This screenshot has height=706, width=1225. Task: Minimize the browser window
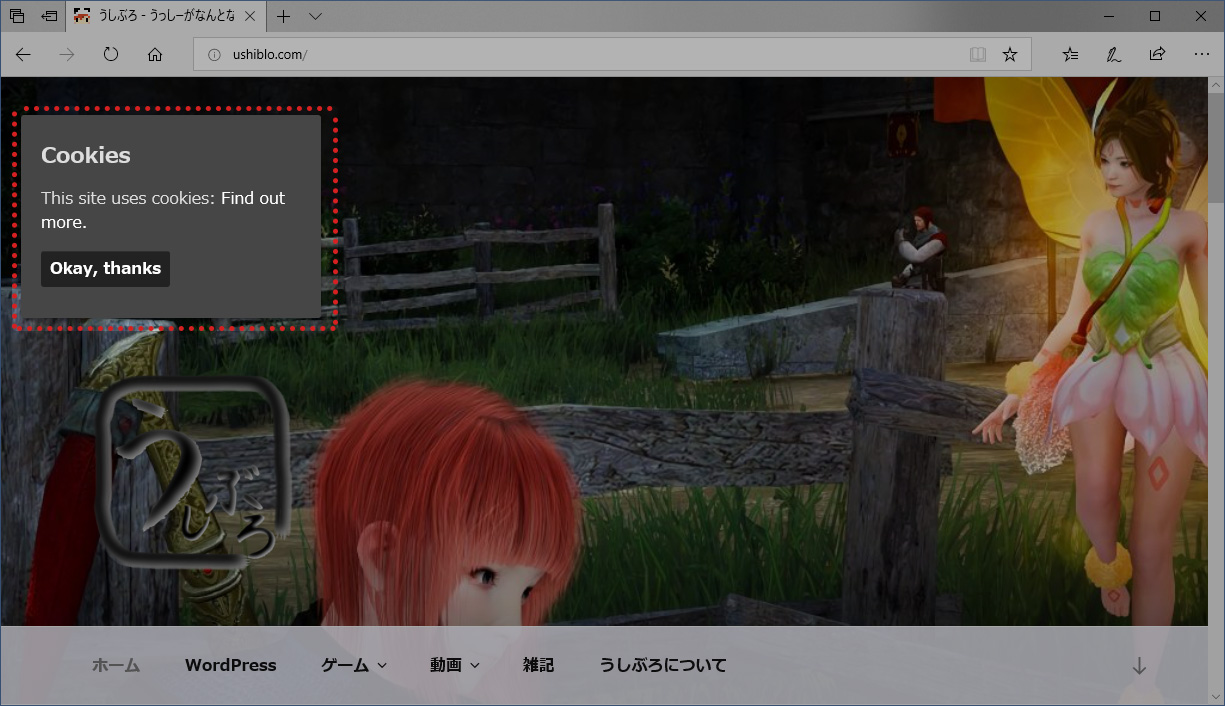pyautogui.click(x=1109, y=16)
